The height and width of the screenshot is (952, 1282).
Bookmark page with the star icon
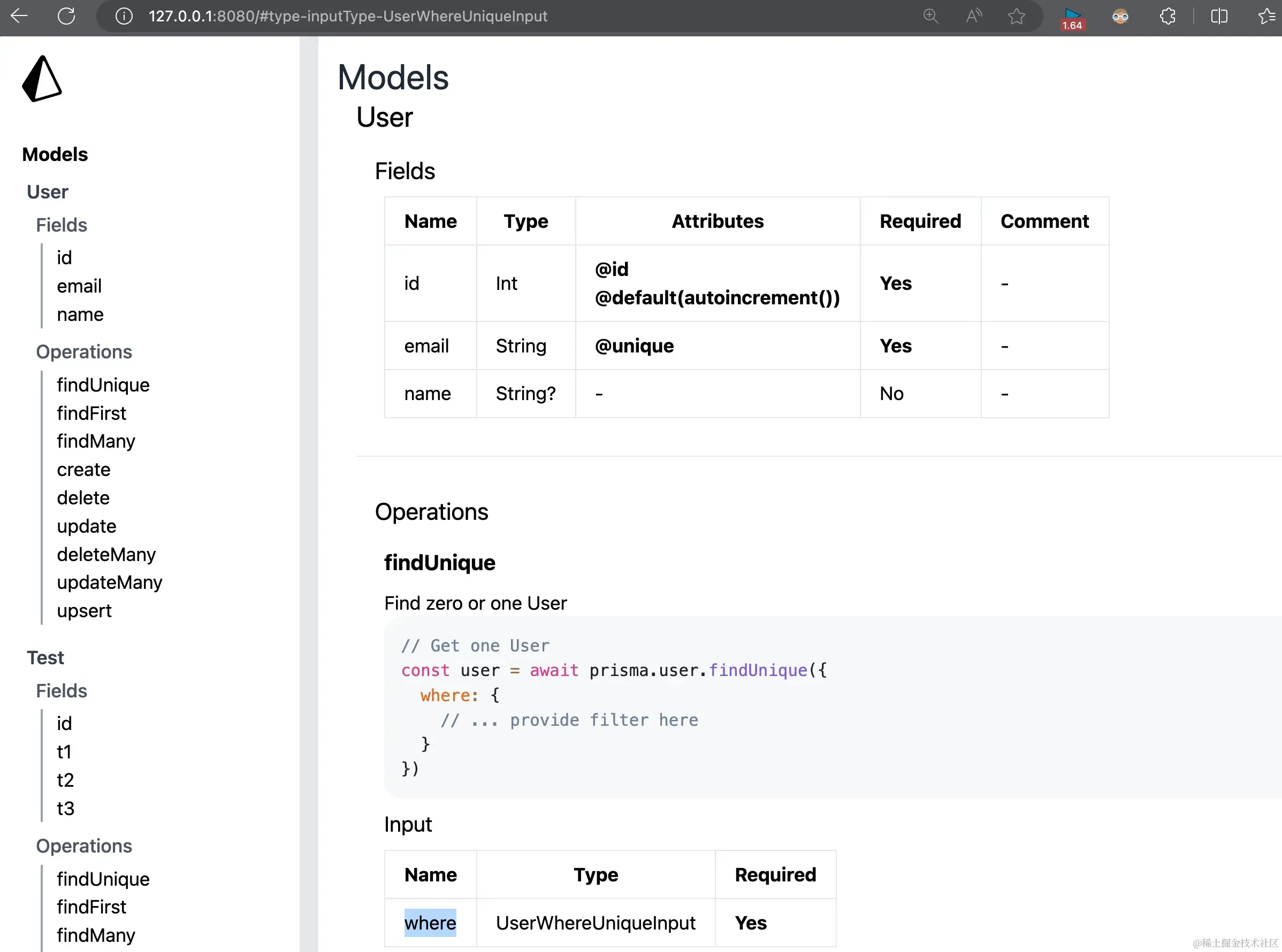pos(1017,16)
